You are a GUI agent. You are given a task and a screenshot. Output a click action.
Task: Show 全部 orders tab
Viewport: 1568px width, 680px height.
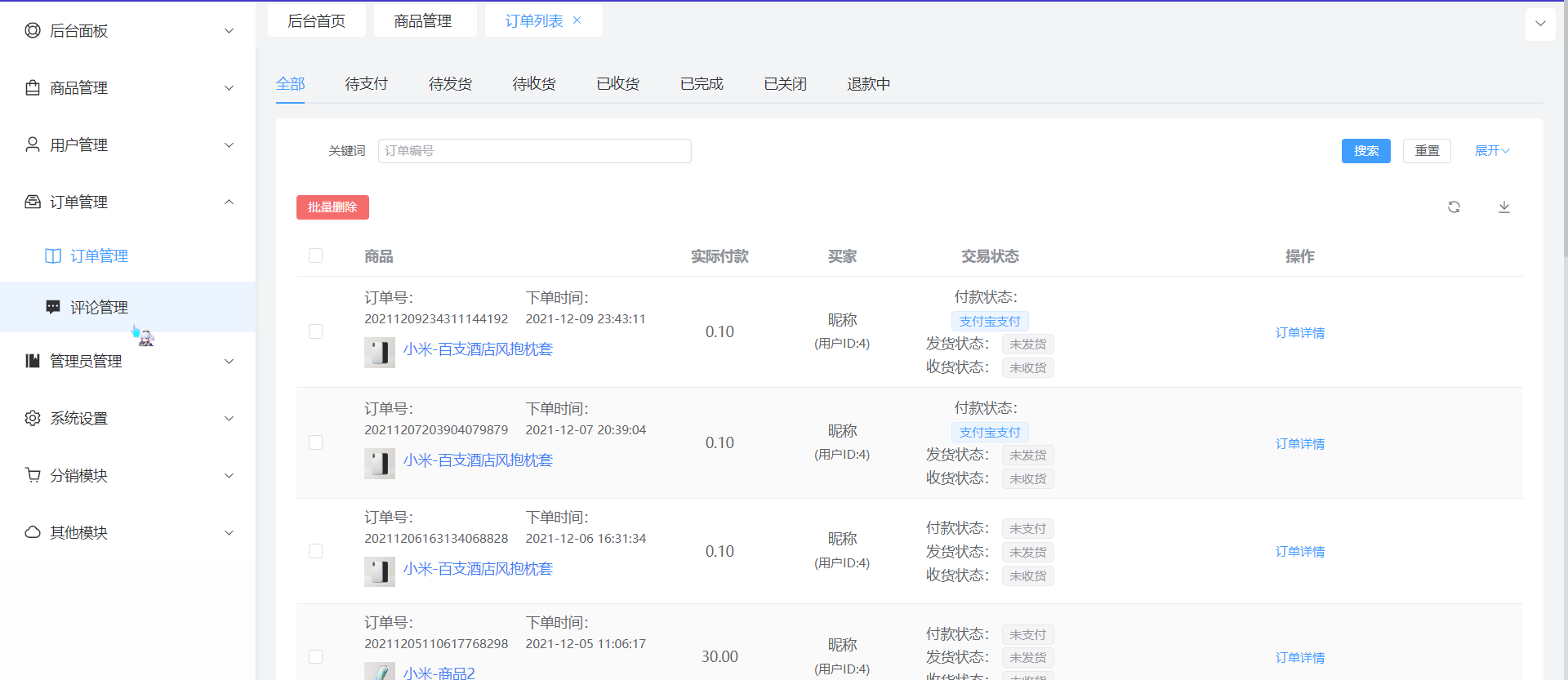click(291, 84)
